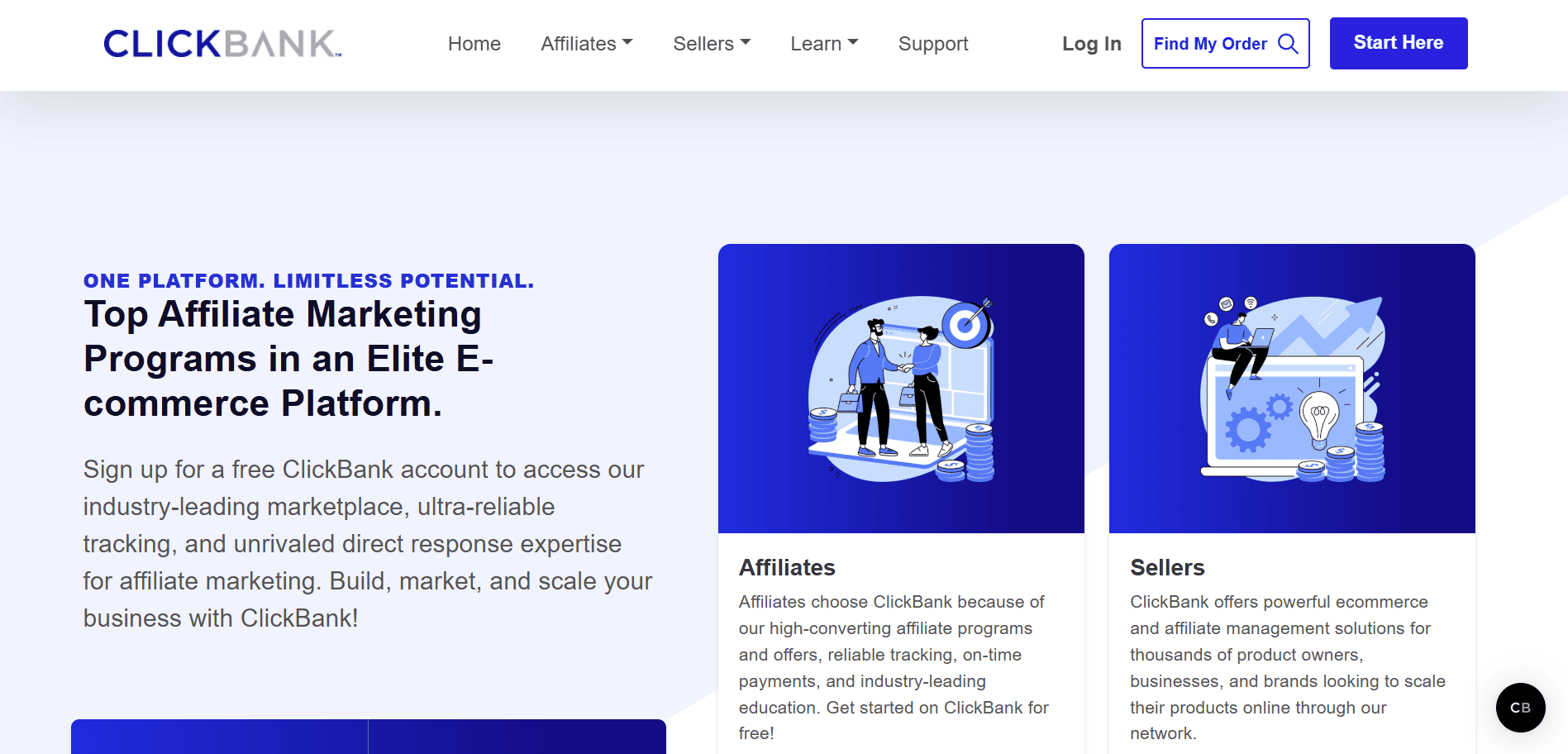Image resolution: width=1568 pixels, height=754 pixels.
Task: Click the Log In link
Action: [x=1092, y=44]
